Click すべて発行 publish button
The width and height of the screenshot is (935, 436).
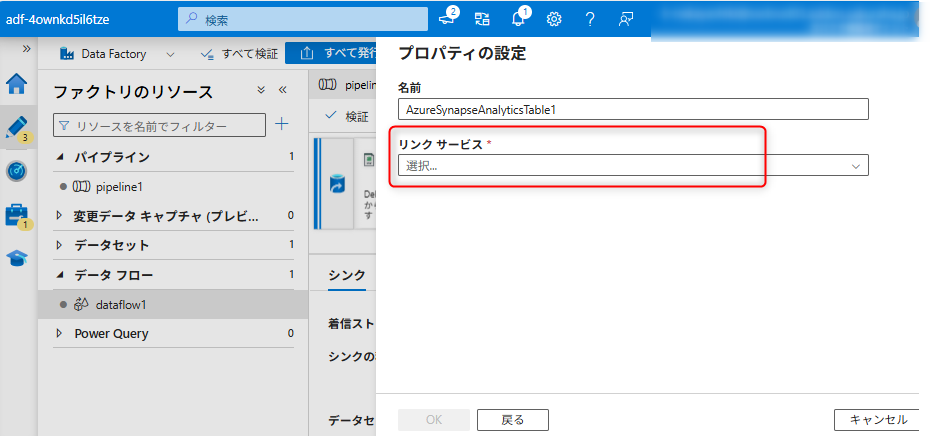click(331, 54)
